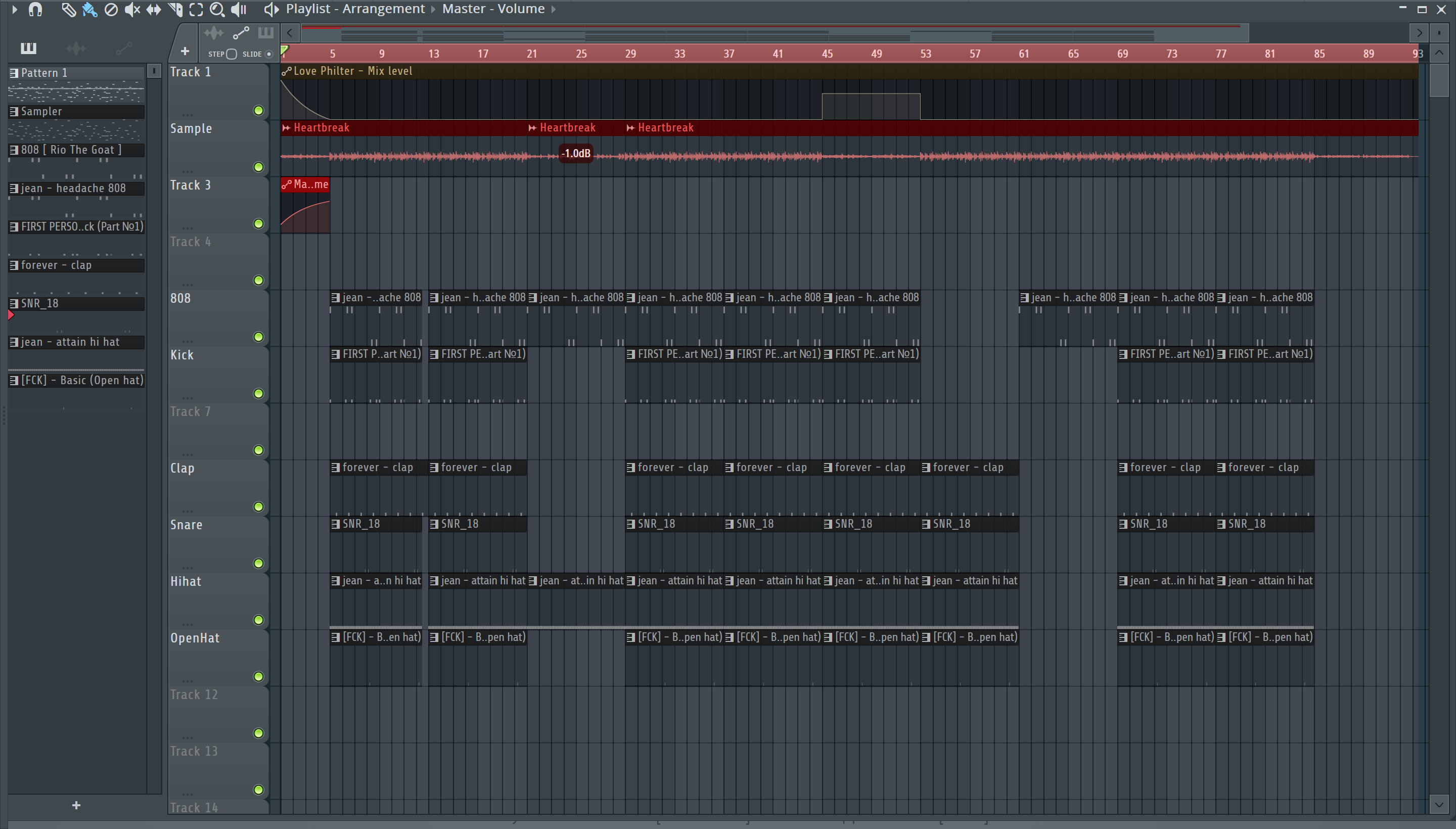Click the playlist's small top-right options button
This screenshot has width=1456, height=829.
[1439, 33]
